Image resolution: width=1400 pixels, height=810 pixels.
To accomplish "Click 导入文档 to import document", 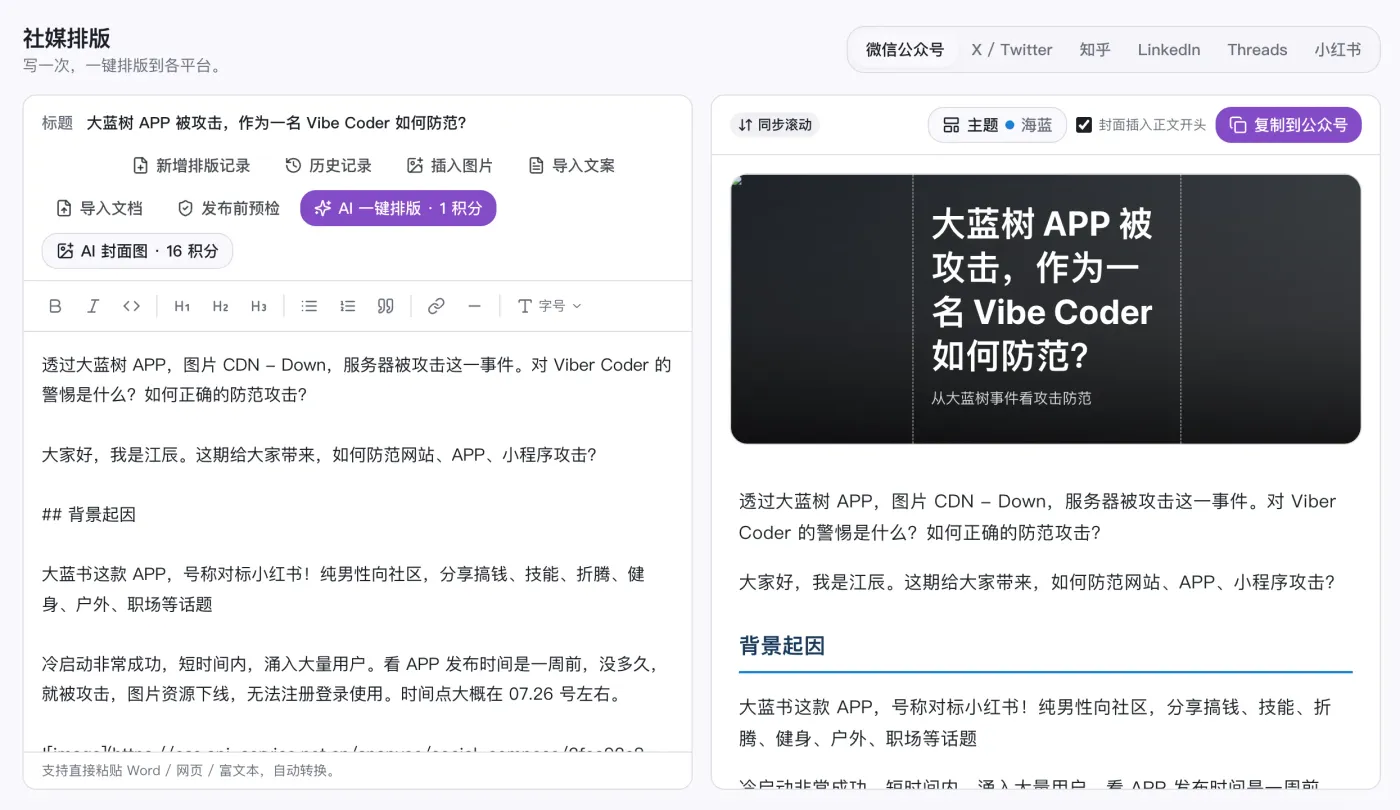I will tap(99, 208).
